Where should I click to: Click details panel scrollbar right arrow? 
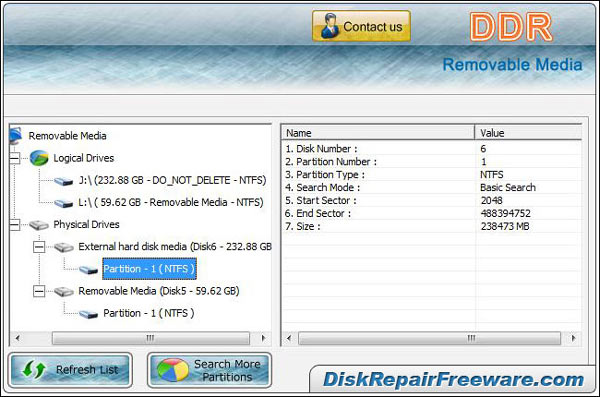(573, 338)
